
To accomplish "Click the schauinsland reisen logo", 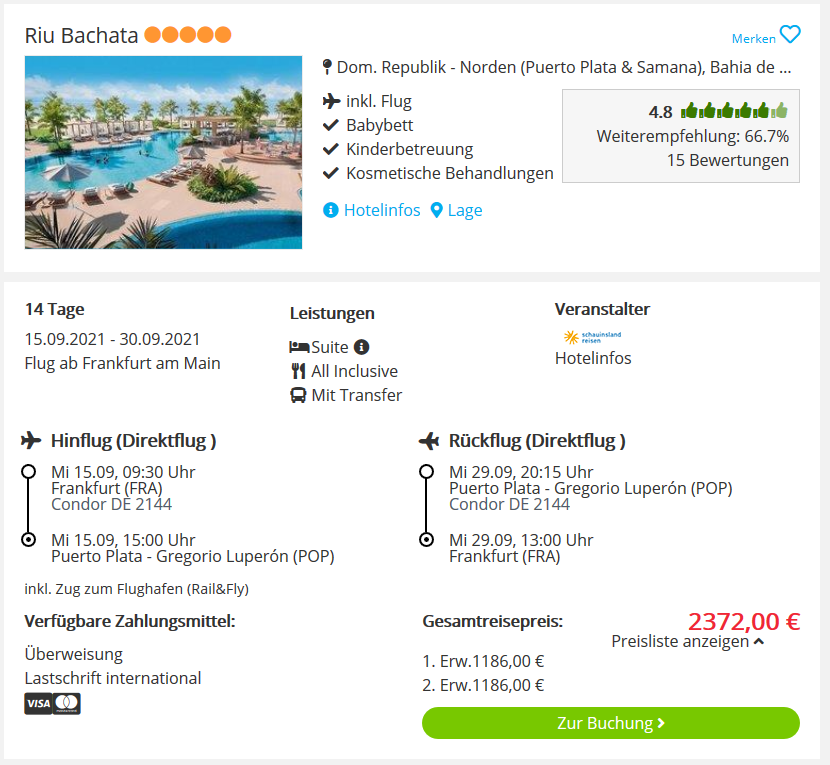I will tap(592, 337).
